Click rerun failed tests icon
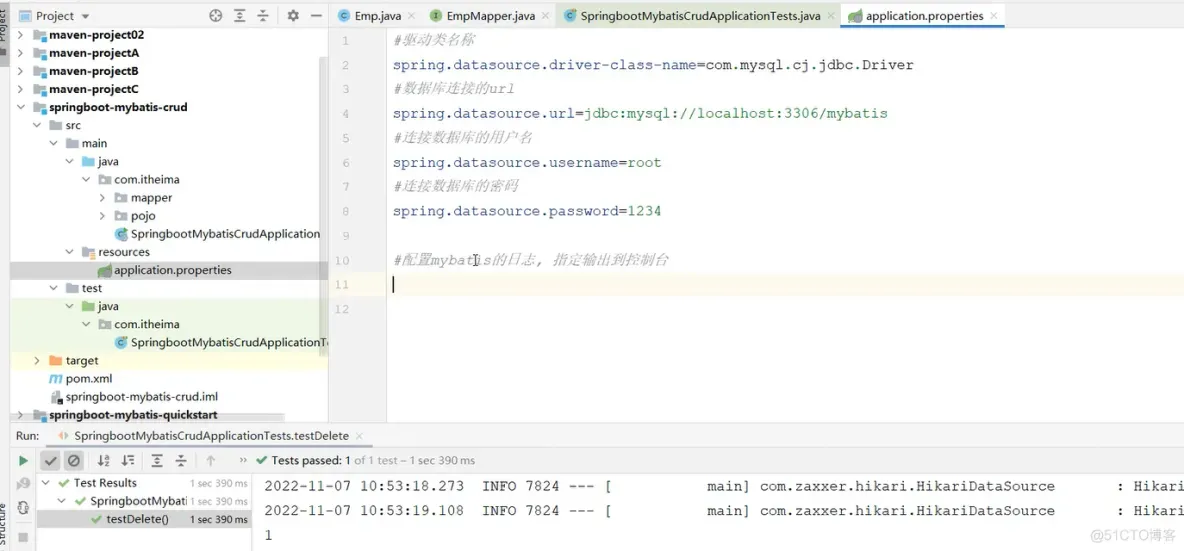 (23, 483)
